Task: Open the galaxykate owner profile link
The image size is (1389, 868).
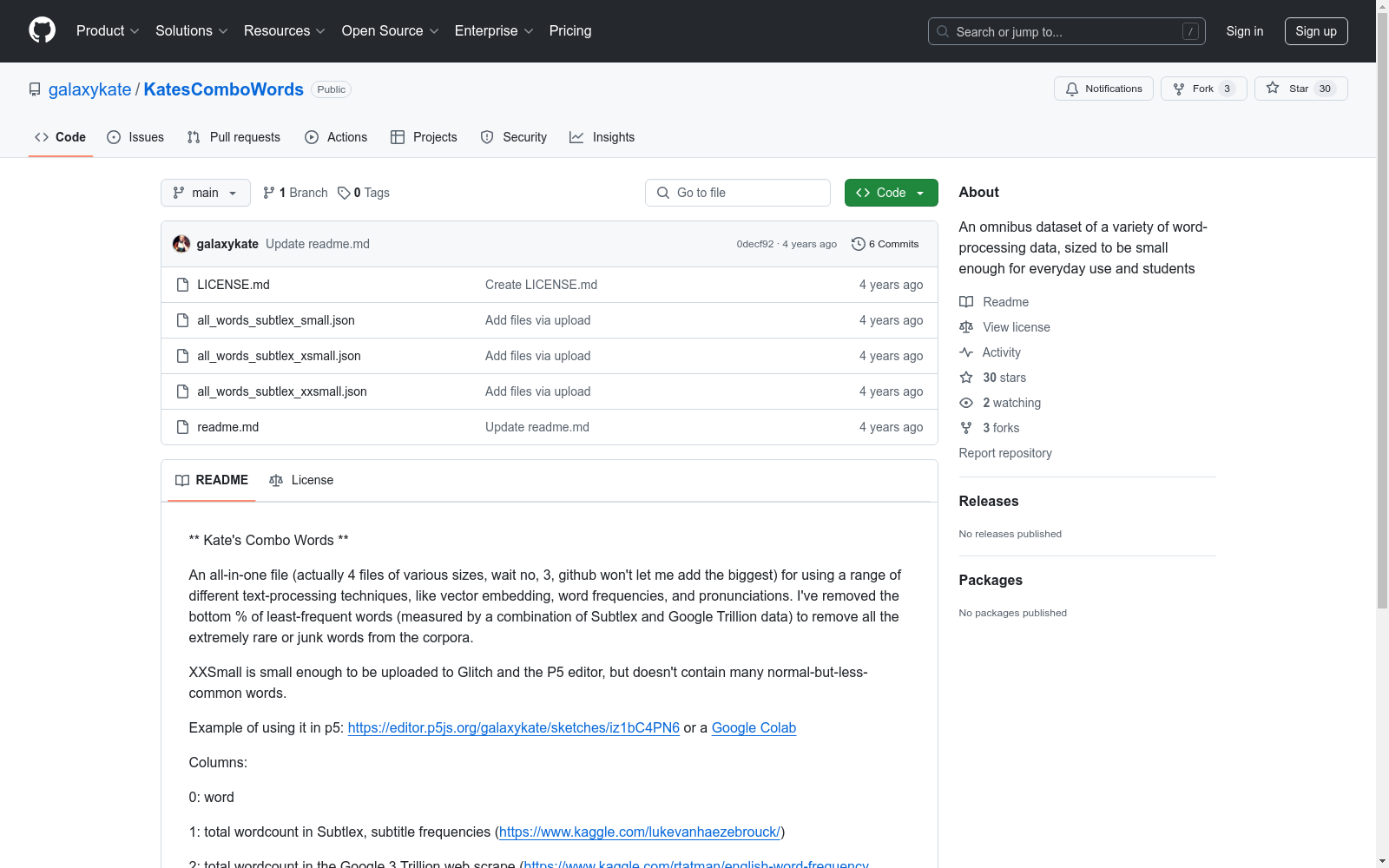Action: [x=90, y=89]
